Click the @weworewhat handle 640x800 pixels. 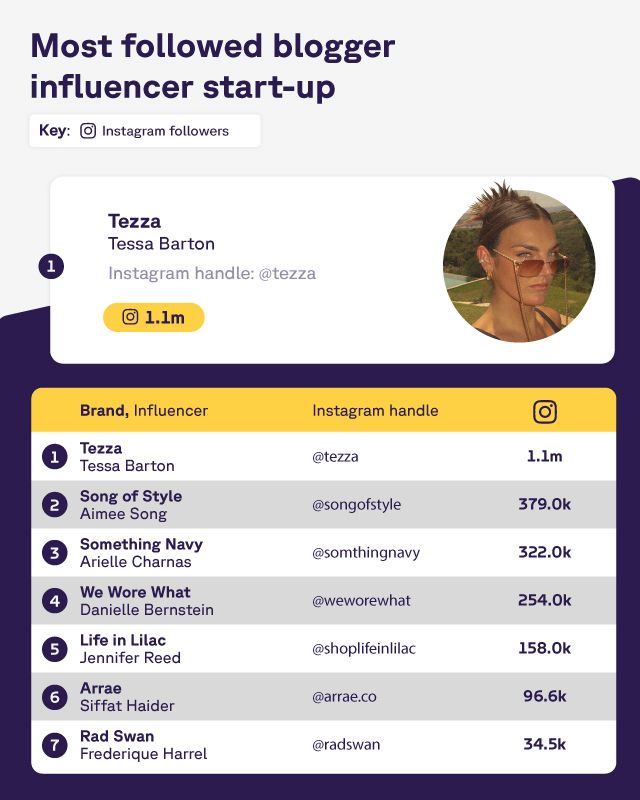pyautogui.click(x=361, y=601)
